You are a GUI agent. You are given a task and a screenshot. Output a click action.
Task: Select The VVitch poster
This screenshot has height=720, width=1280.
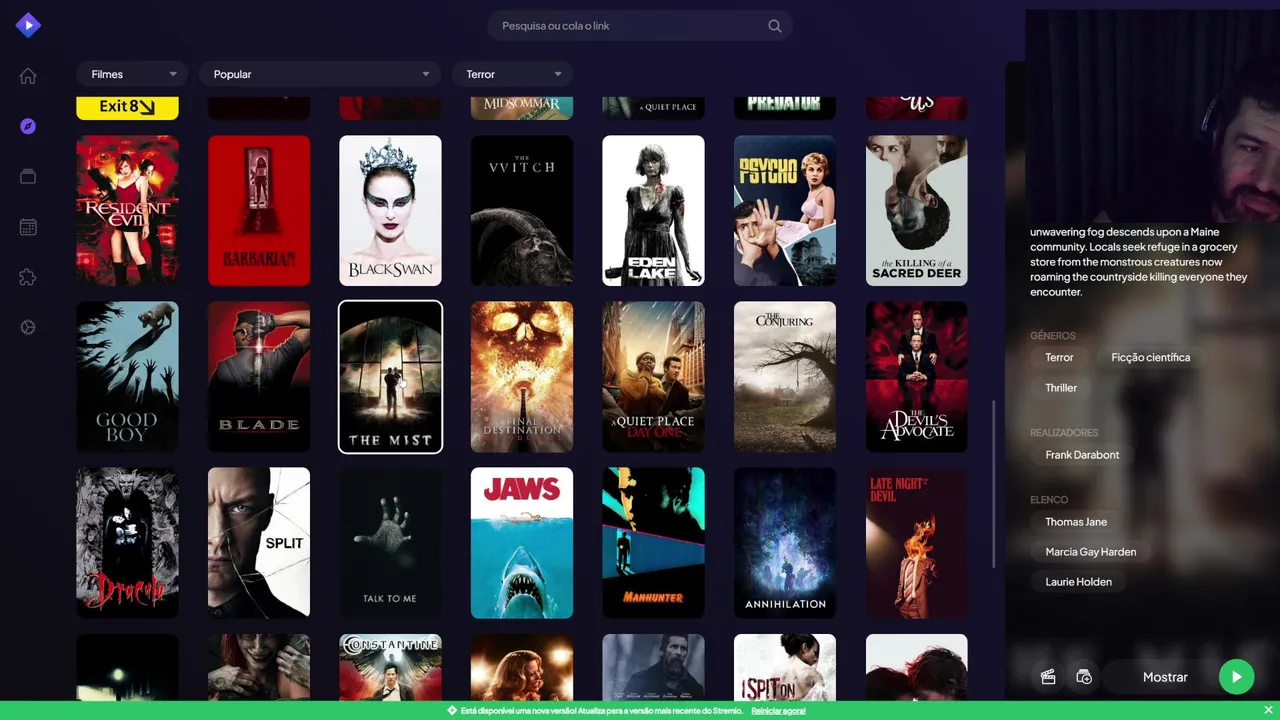[522, 211]
